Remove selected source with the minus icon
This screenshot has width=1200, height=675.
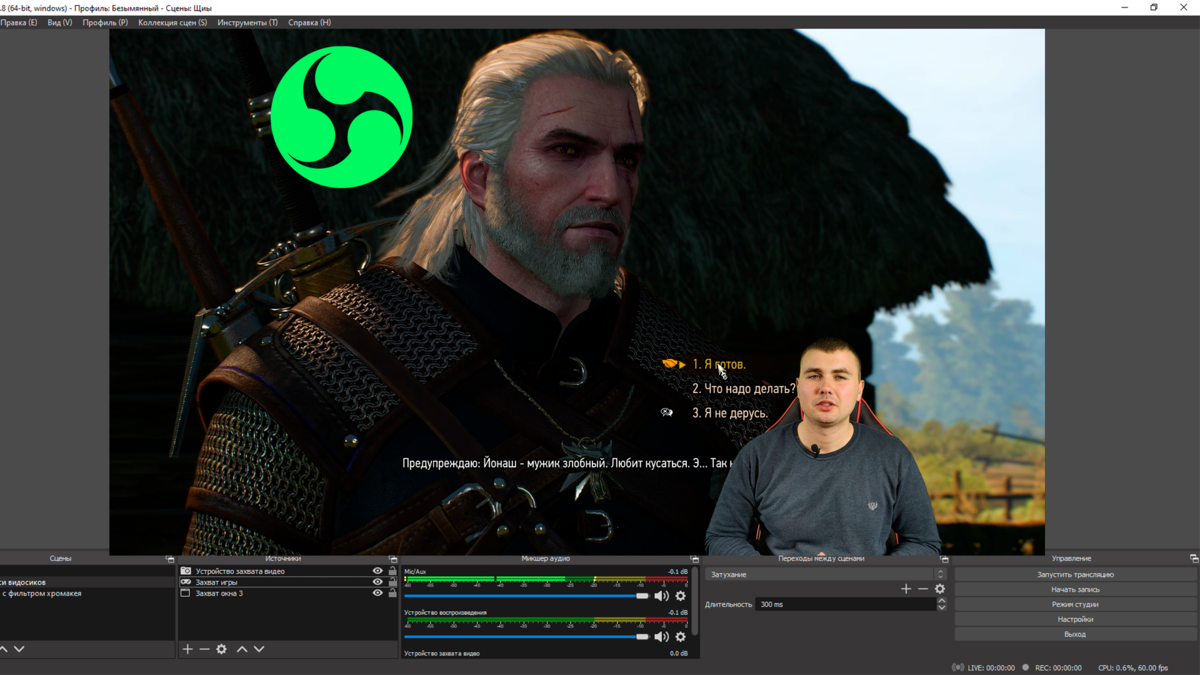[204, 649]
